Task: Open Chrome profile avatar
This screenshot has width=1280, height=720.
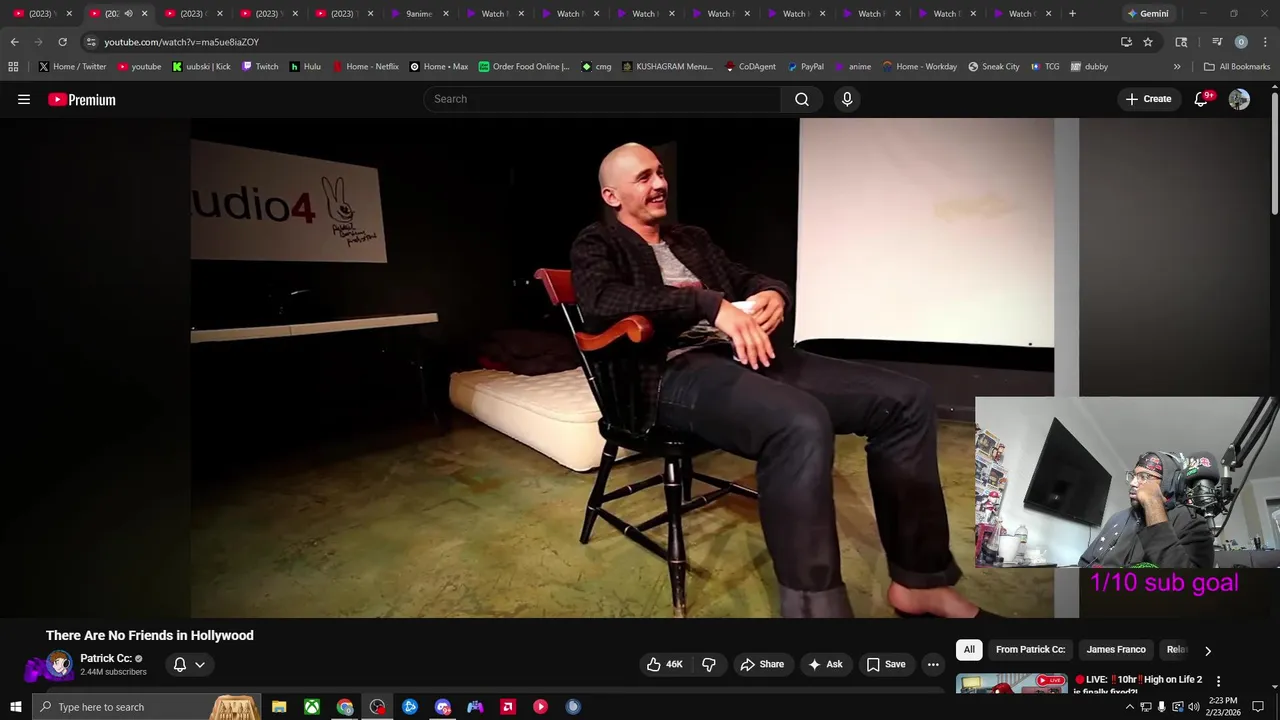Action: point(1241,42)
